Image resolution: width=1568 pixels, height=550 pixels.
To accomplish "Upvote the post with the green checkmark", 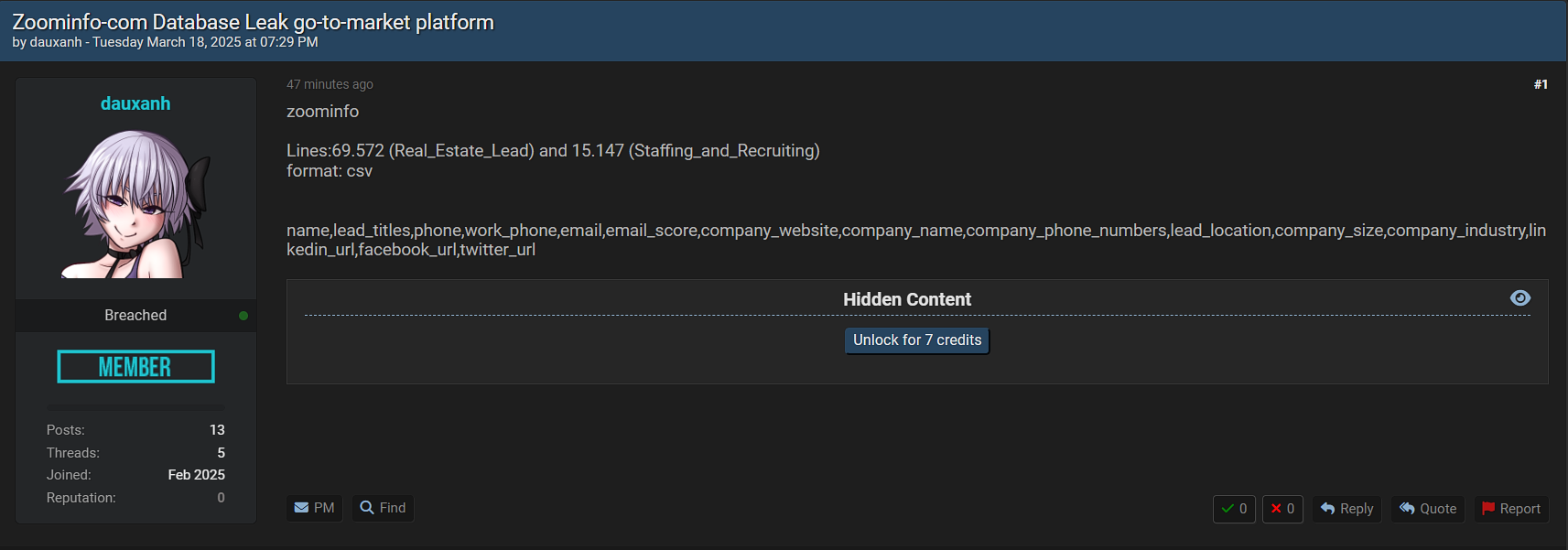I will (1233, 509).
